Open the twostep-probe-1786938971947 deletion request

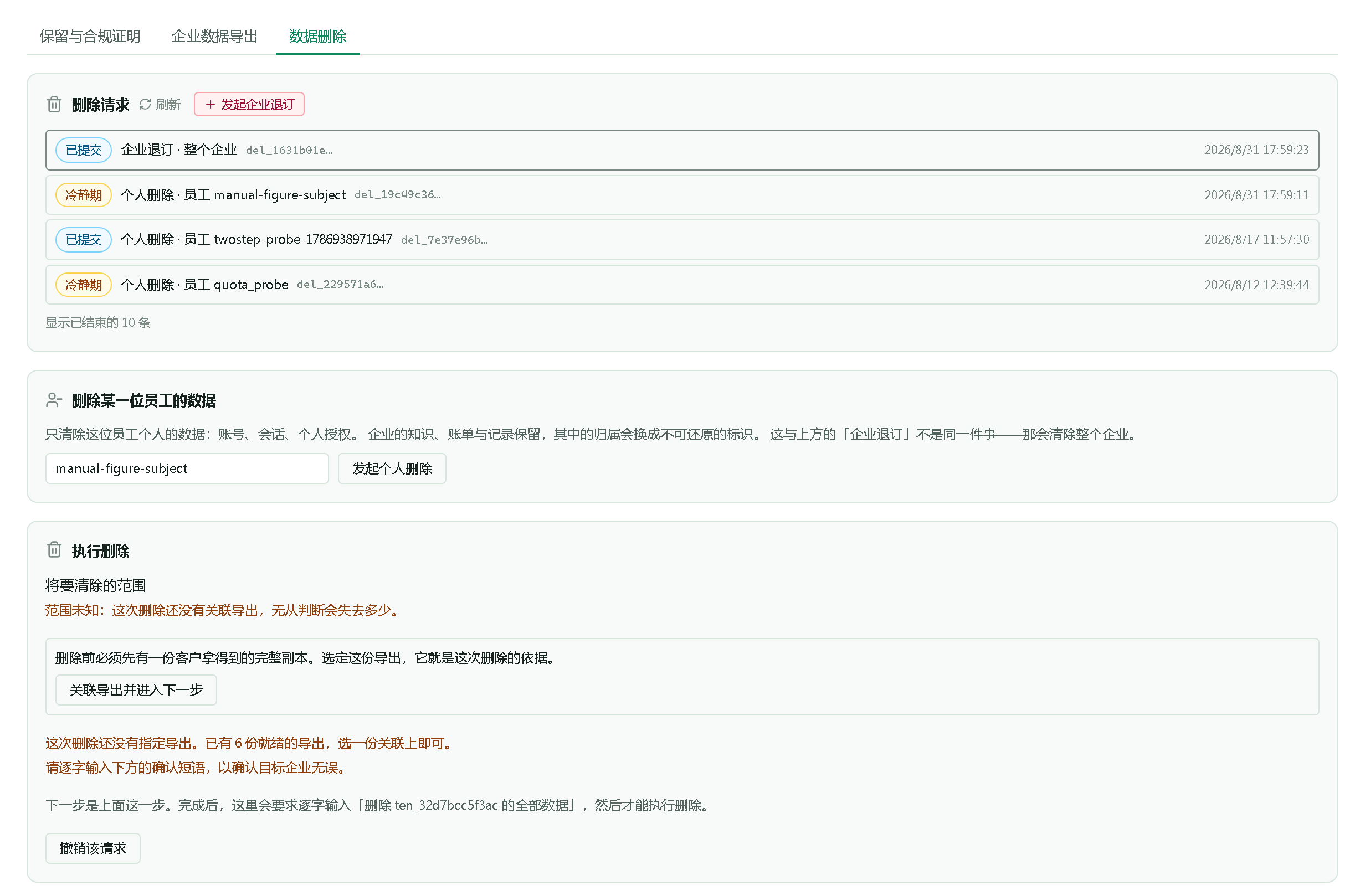(682, 240)
